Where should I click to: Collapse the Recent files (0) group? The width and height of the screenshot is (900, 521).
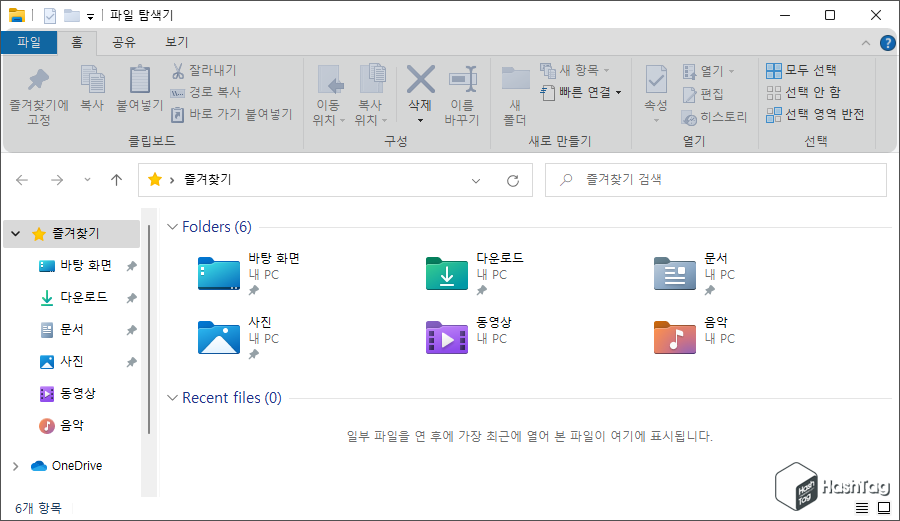point(172,398)
